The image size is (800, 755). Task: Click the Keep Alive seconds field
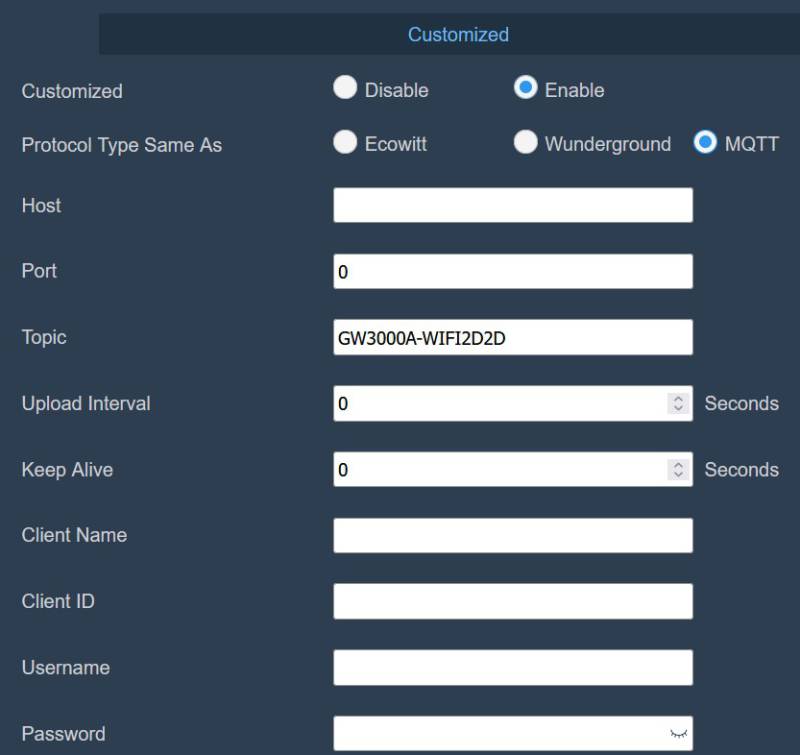[x=500, y=469]
